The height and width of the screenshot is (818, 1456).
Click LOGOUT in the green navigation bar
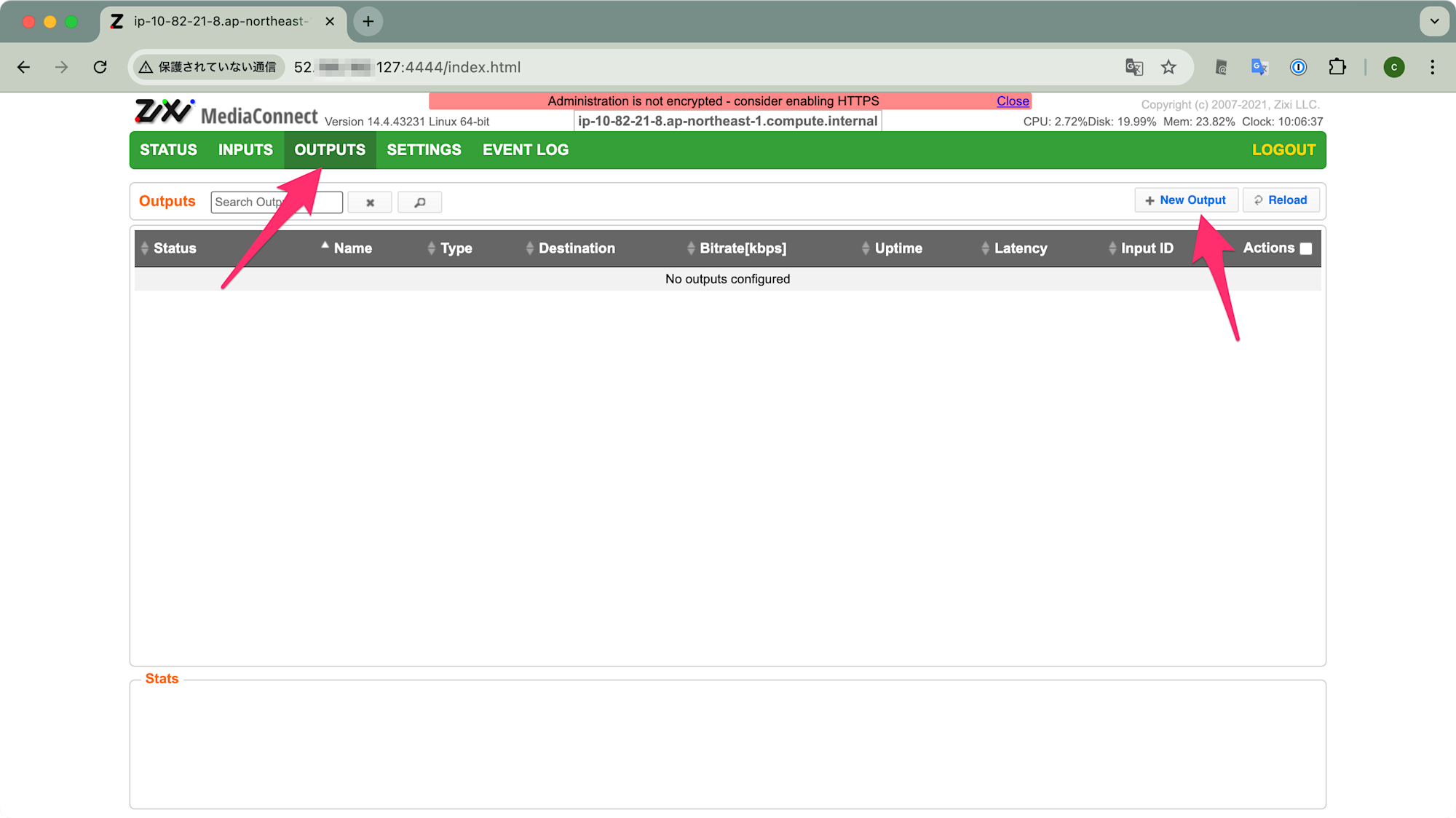click(x=1283, y=150)
